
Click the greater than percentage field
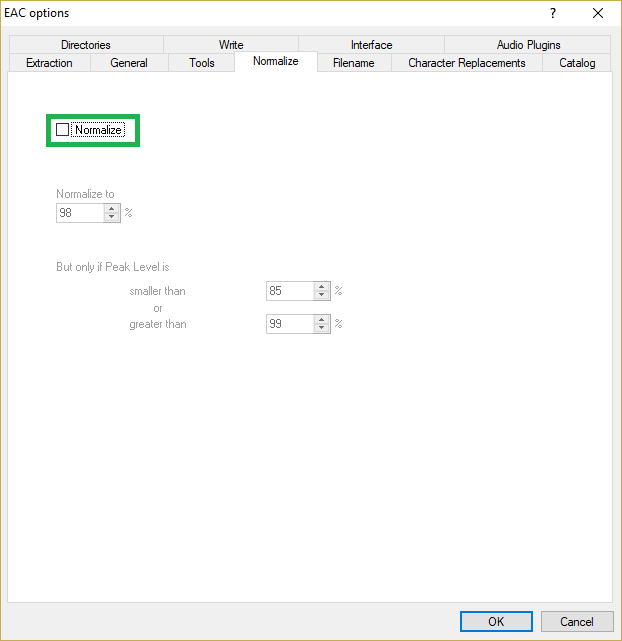[290, 324]
